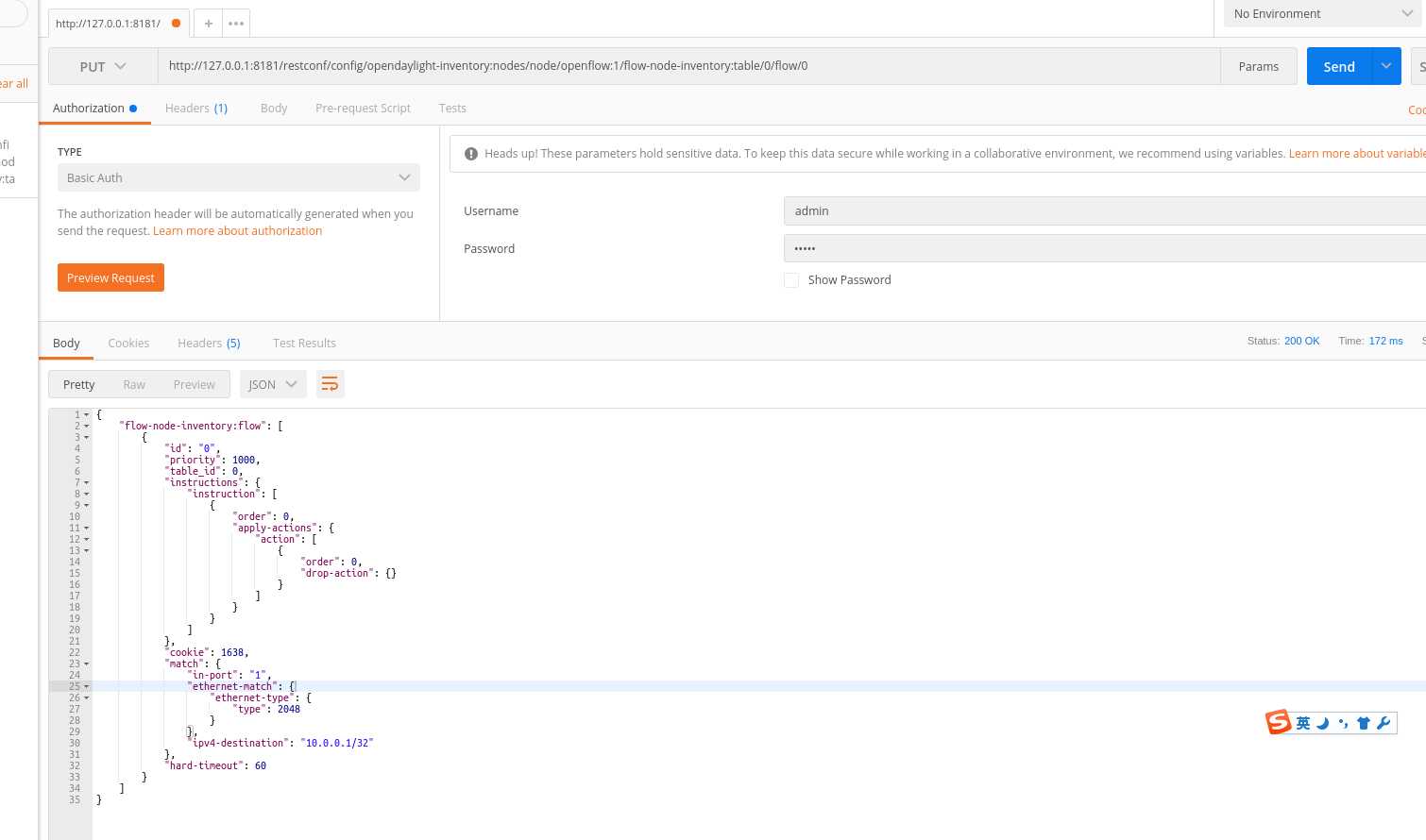The height and width of the screenshot is (840, 1426).
Task: Click the "drop-action" key in response JSON
Action: (339, 573)
